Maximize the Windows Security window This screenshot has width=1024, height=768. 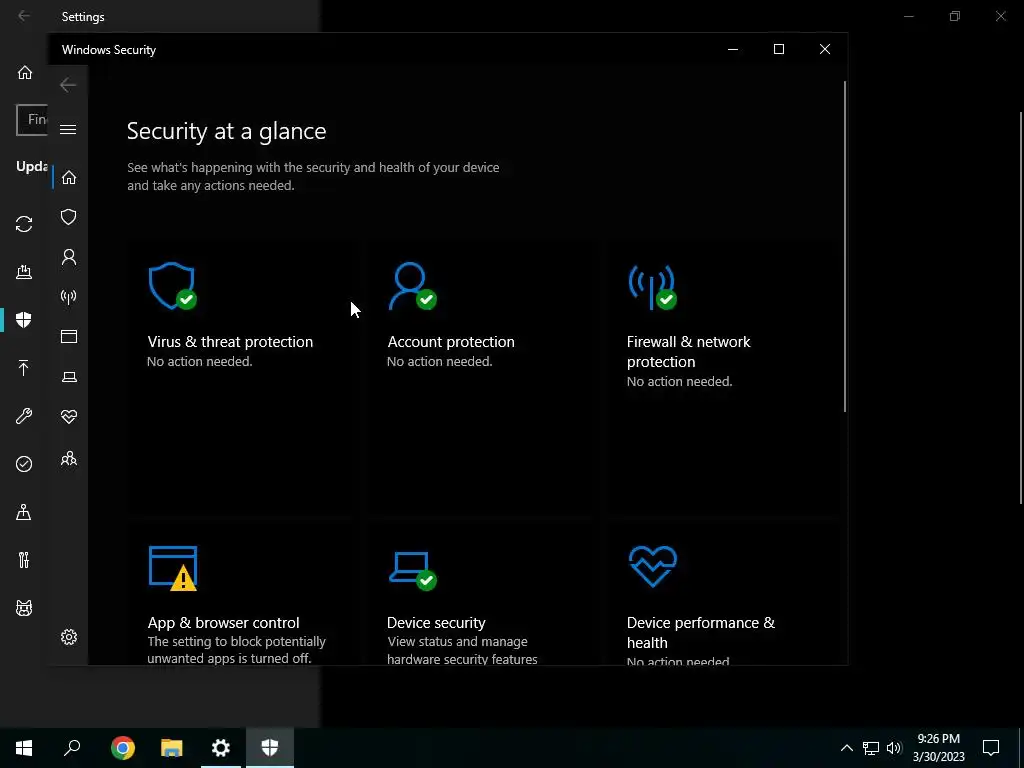point(778,50)
